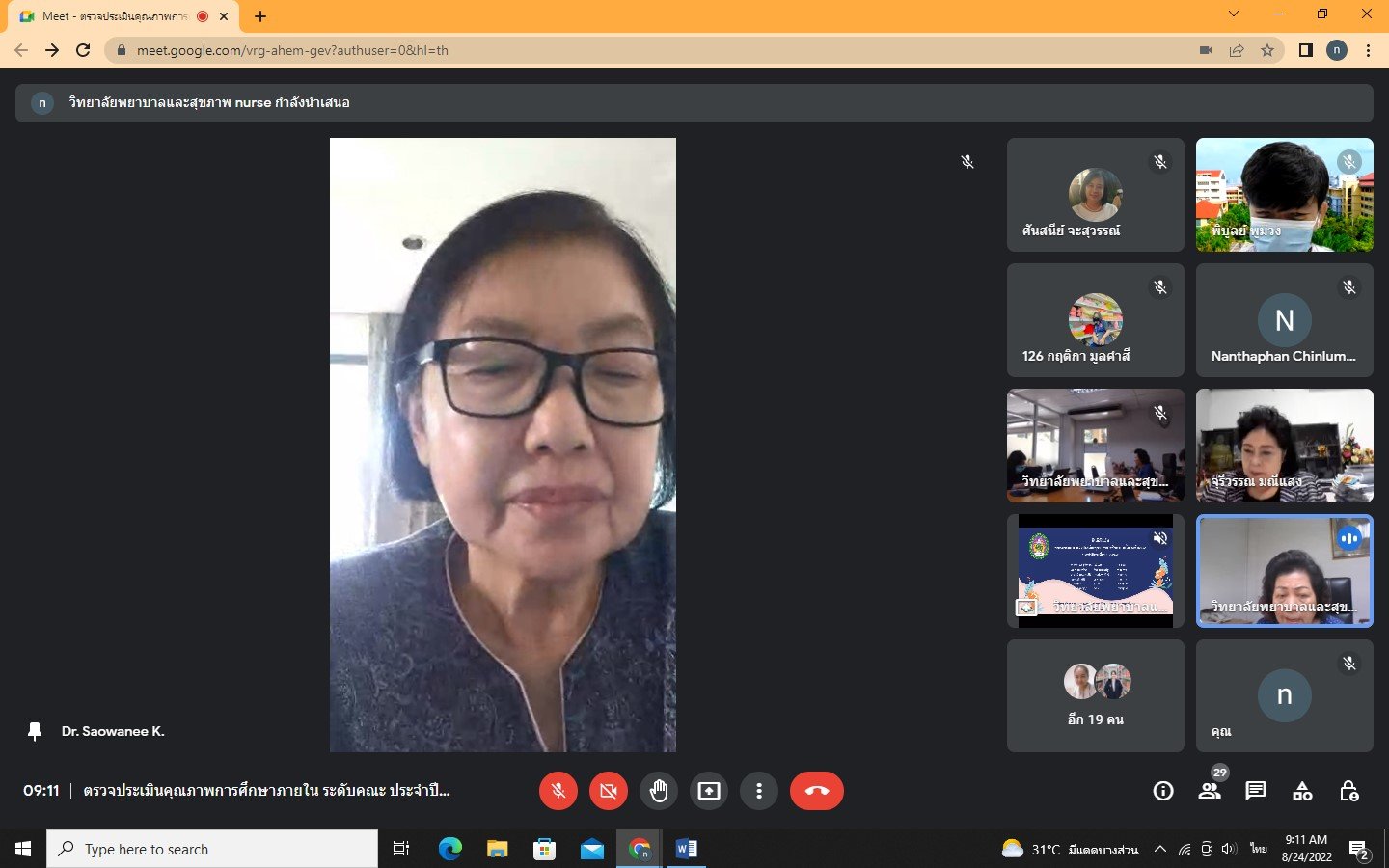This screenshot has height=868, width=1389.
Task: Click the Windows taskbar search box
Action: tap(212, 849)
